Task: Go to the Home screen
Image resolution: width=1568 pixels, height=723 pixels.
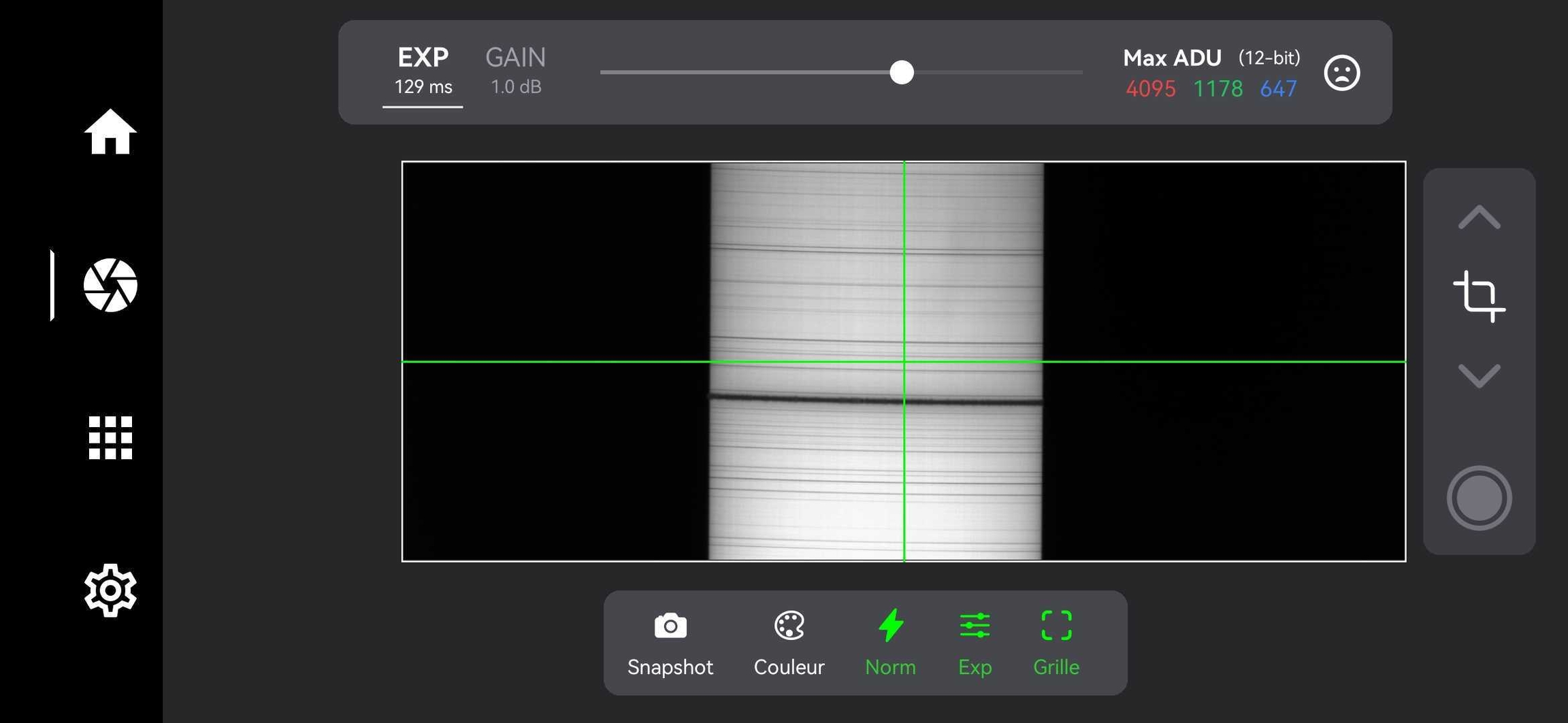Action: (110, 132)
